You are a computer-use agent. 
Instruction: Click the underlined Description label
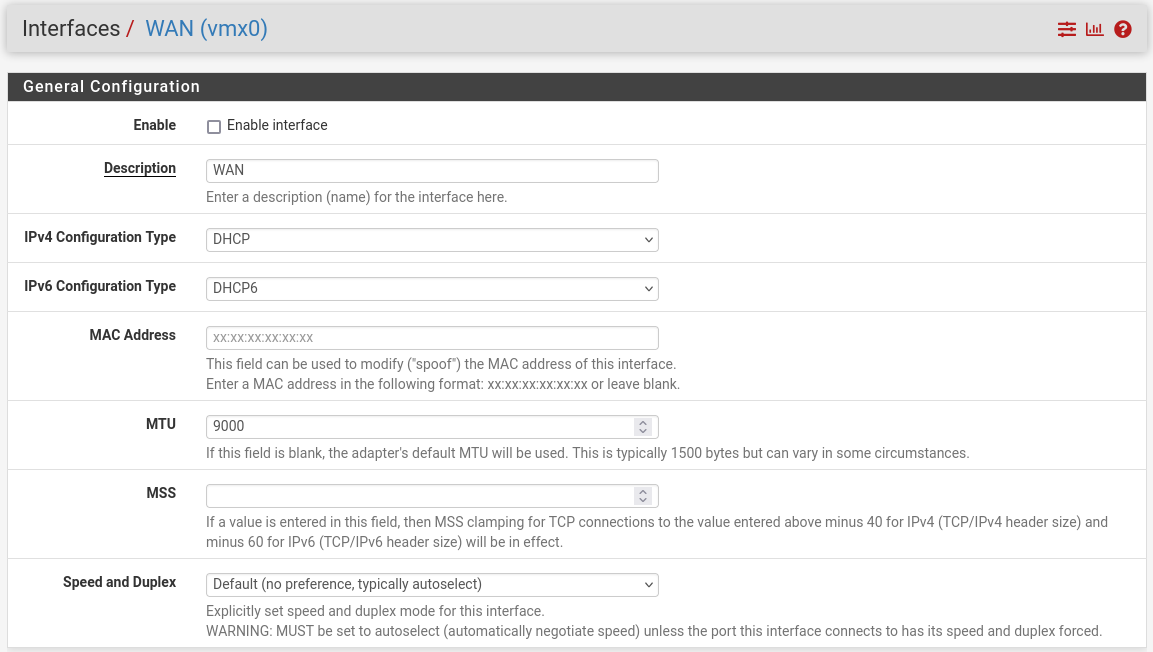(x=140, y=169)
